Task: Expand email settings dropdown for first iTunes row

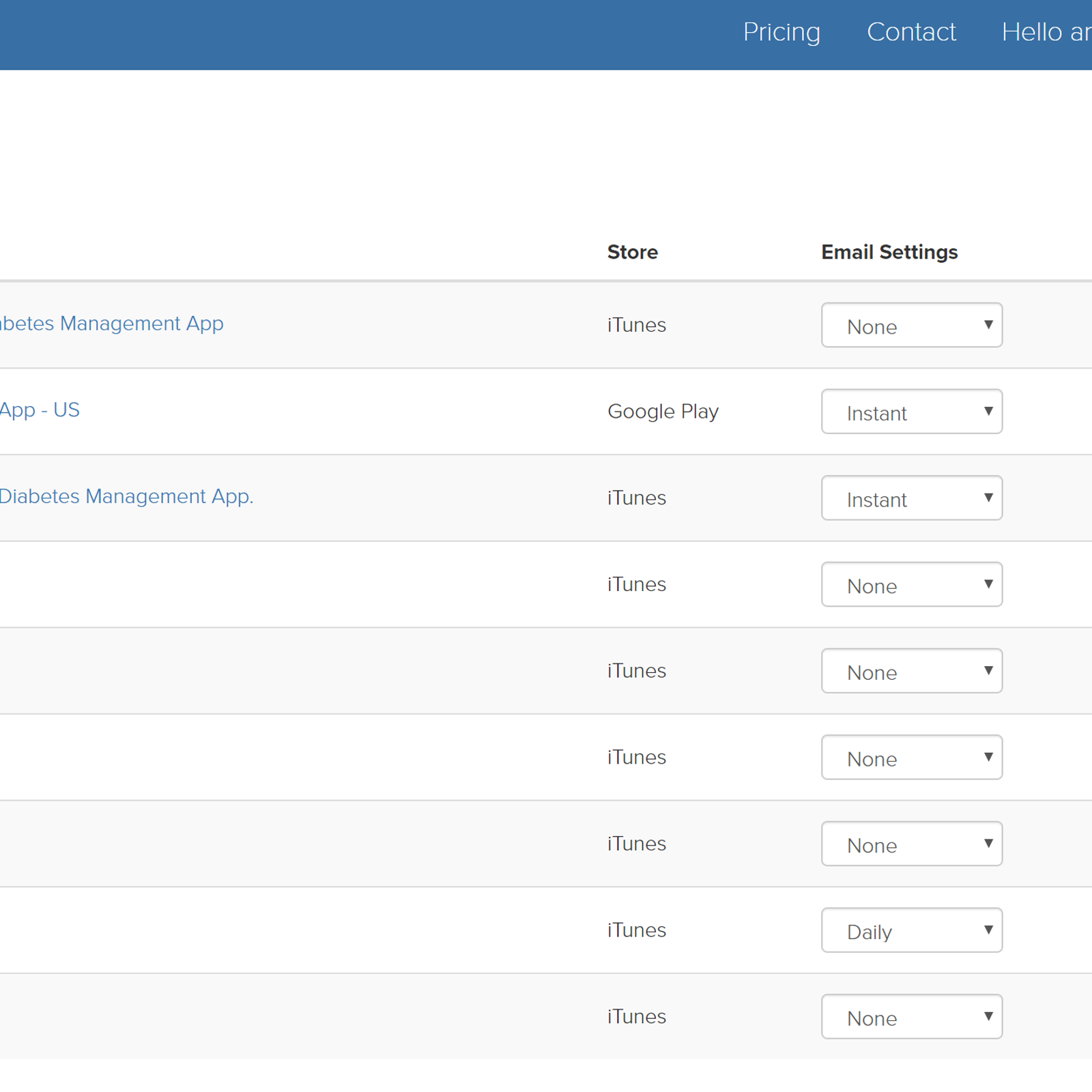Action: (x=912, y=325)
